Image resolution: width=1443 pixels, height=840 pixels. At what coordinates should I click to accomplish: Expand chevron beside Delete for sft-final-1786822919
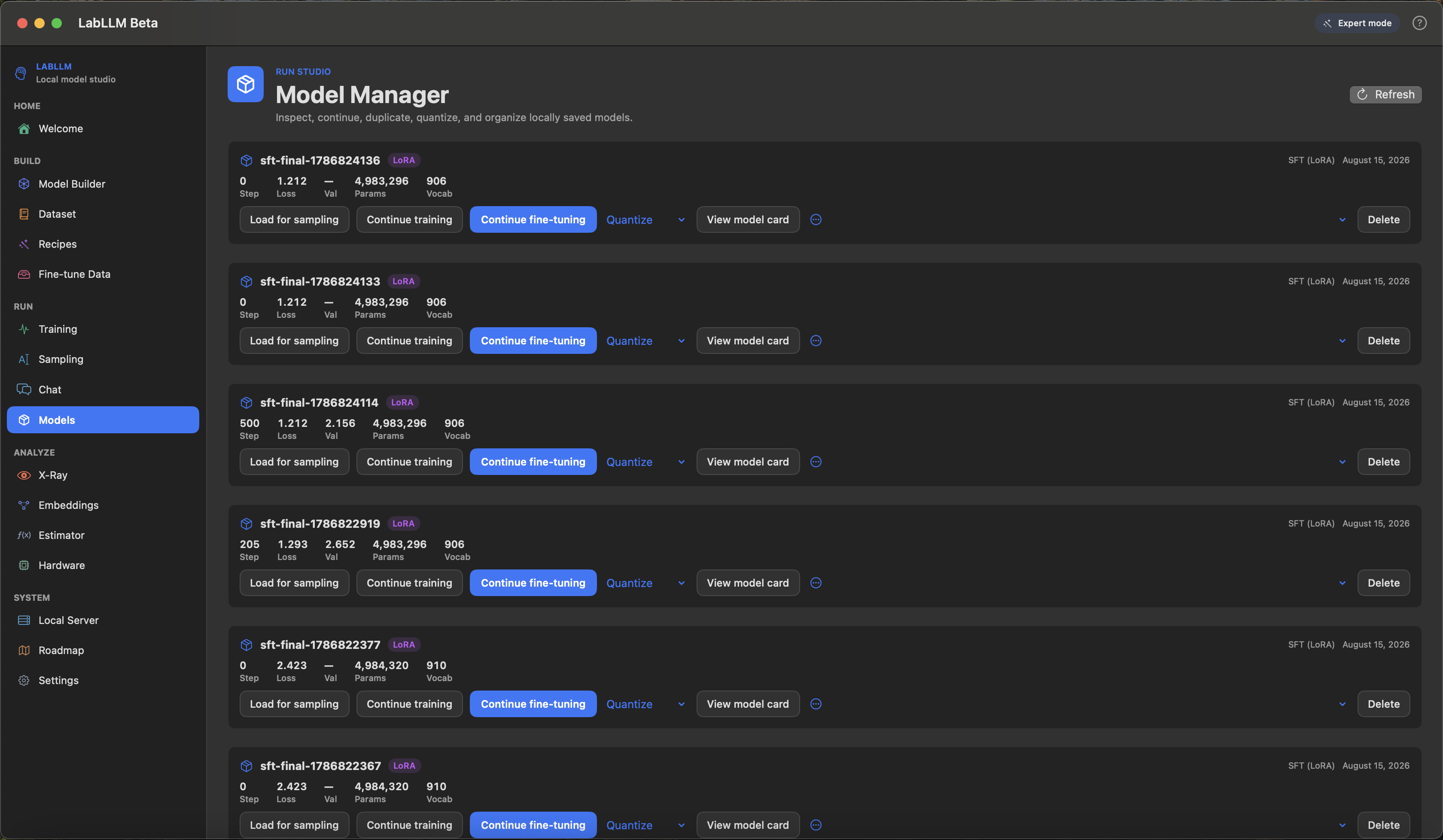coord(1342,584)
